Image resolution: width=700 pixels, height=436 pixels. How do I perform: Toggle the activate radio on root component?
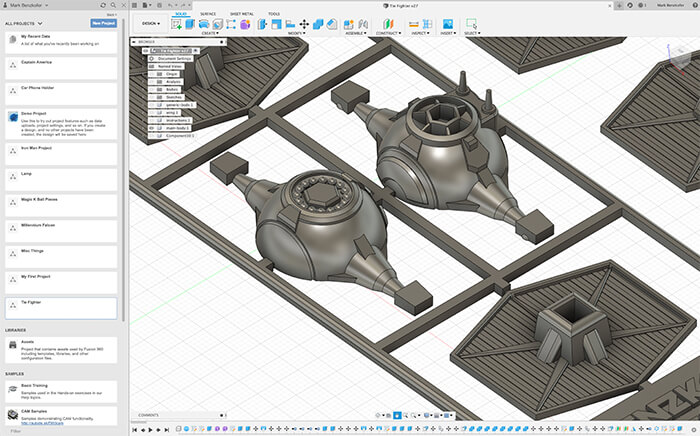tap(196, 51)
